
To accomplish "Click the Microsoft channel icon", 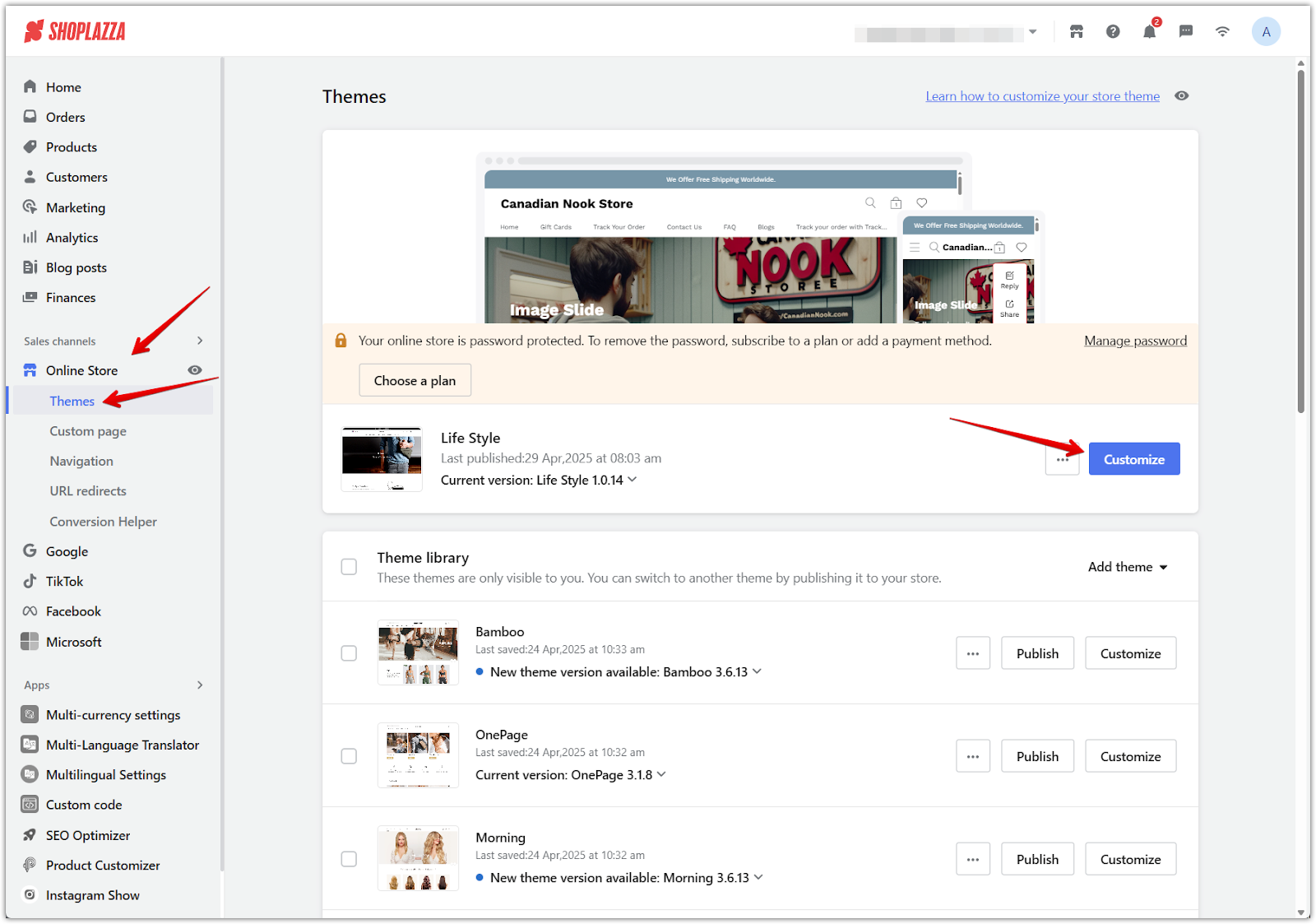I will (x=30, y=641).
